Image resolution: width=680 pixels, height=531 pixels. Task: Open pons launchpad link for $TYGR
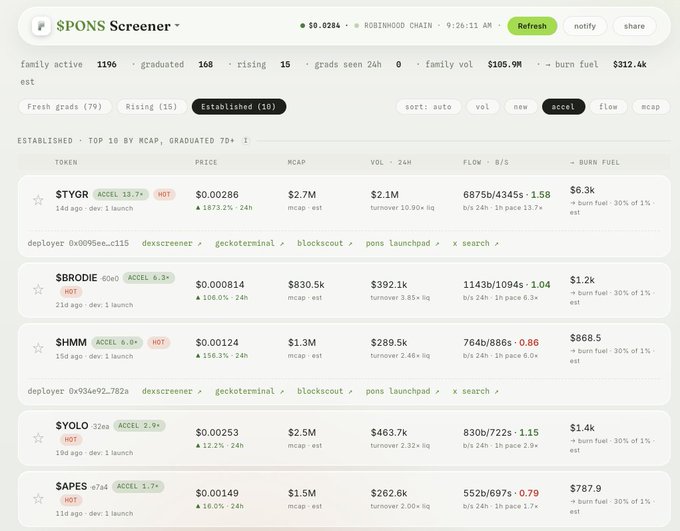[402, 243]
